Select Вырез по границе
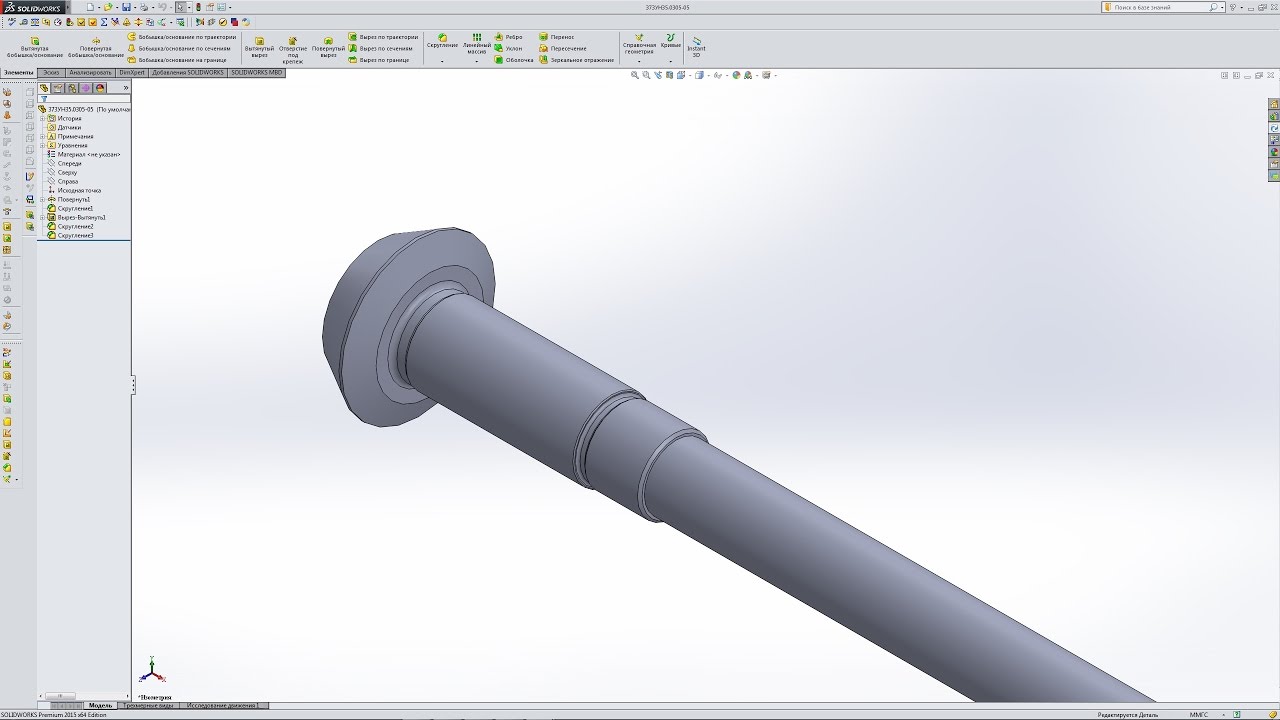 (379, 60)
